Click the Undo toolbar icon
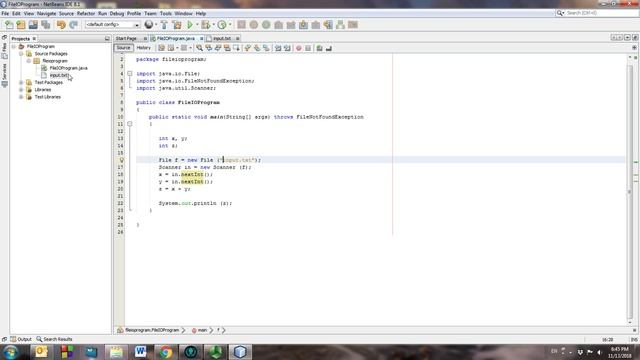The image size is (640, 360). click(61, 25)
